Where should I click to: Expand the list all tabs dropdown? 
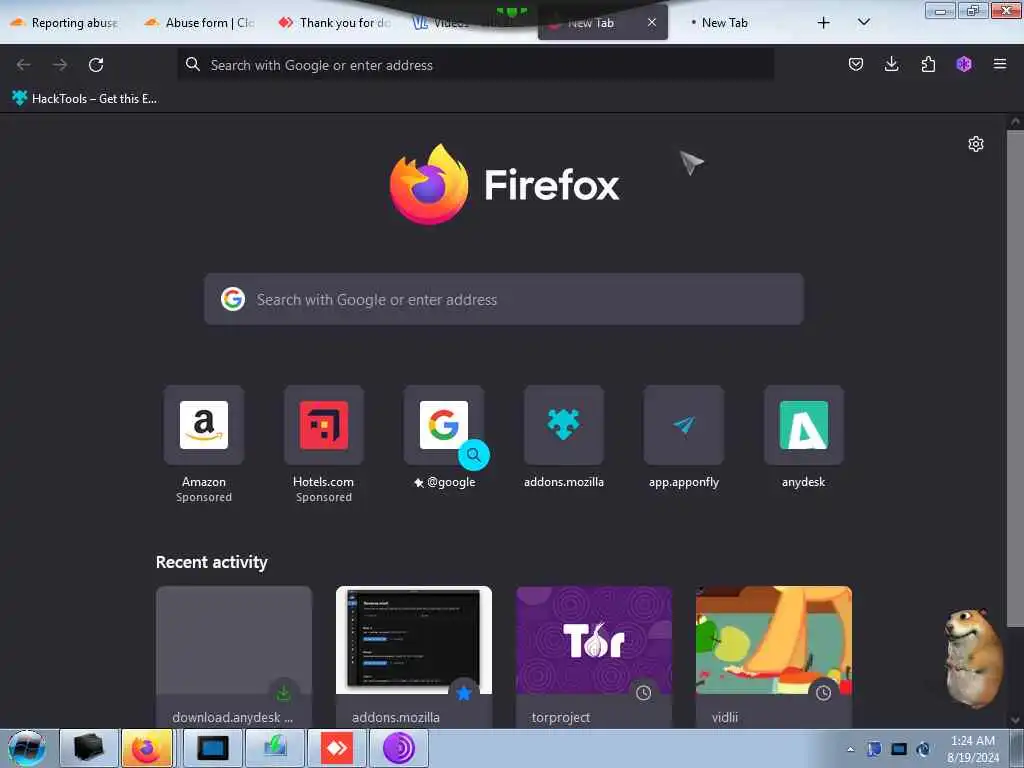tap(863, 22)
